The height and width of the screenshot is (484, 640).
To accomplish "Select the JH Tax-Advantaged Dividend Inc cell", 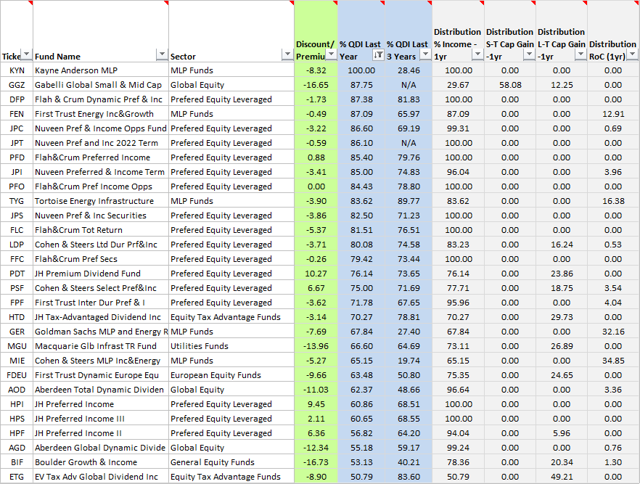I will (101, 317).
